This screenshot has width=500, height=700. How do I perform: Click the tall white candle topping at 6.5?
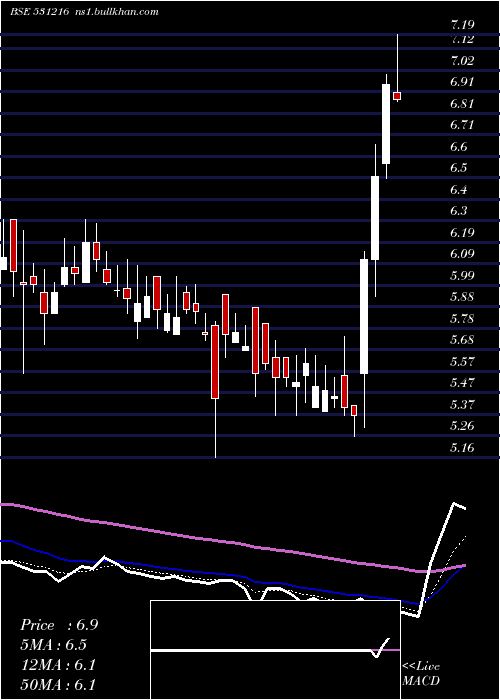(375, 218)
